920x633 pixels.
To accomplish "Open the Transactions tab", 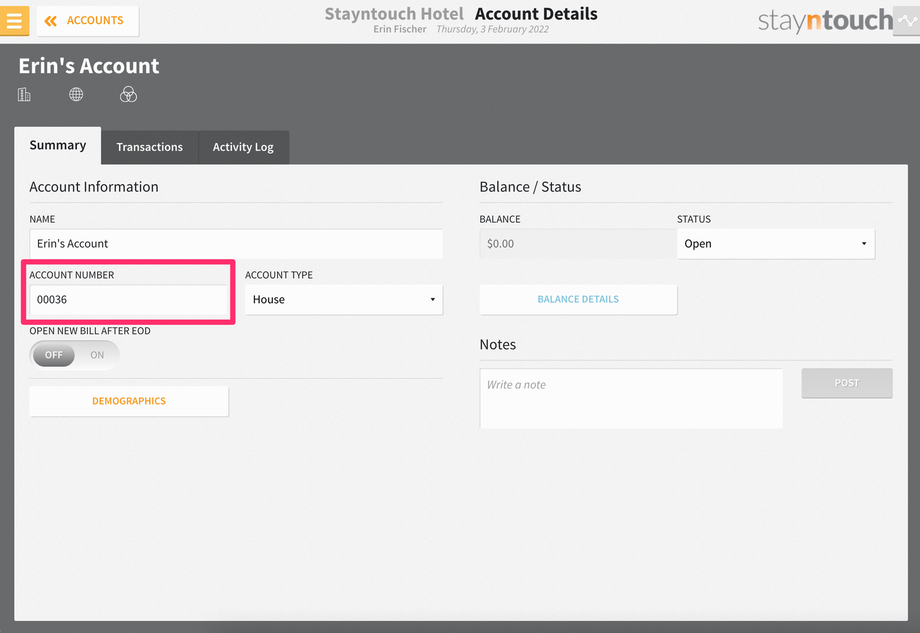I will pos(150,147).
